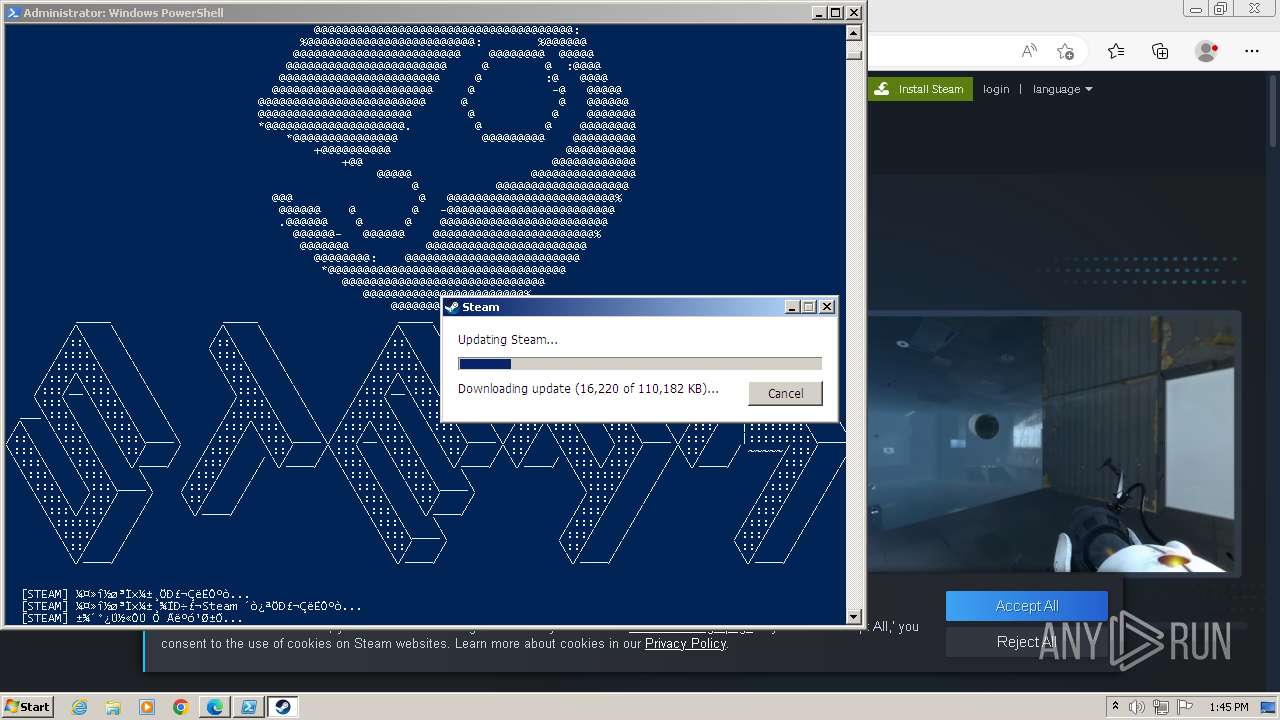This screenshot has width=1280, height=720.
Task: Open Edge Collections
Action: click(1160, 51)
